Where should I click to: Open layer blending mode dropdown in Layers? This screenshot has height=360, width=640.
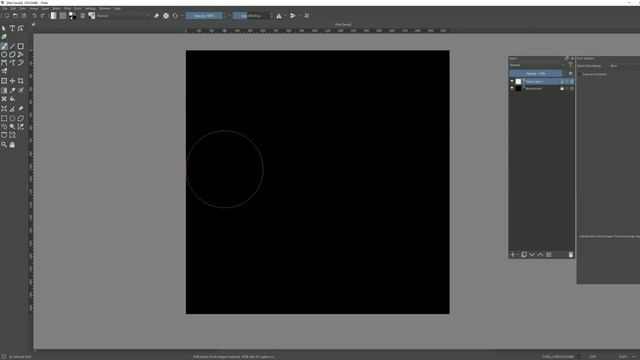pos(537,65)
